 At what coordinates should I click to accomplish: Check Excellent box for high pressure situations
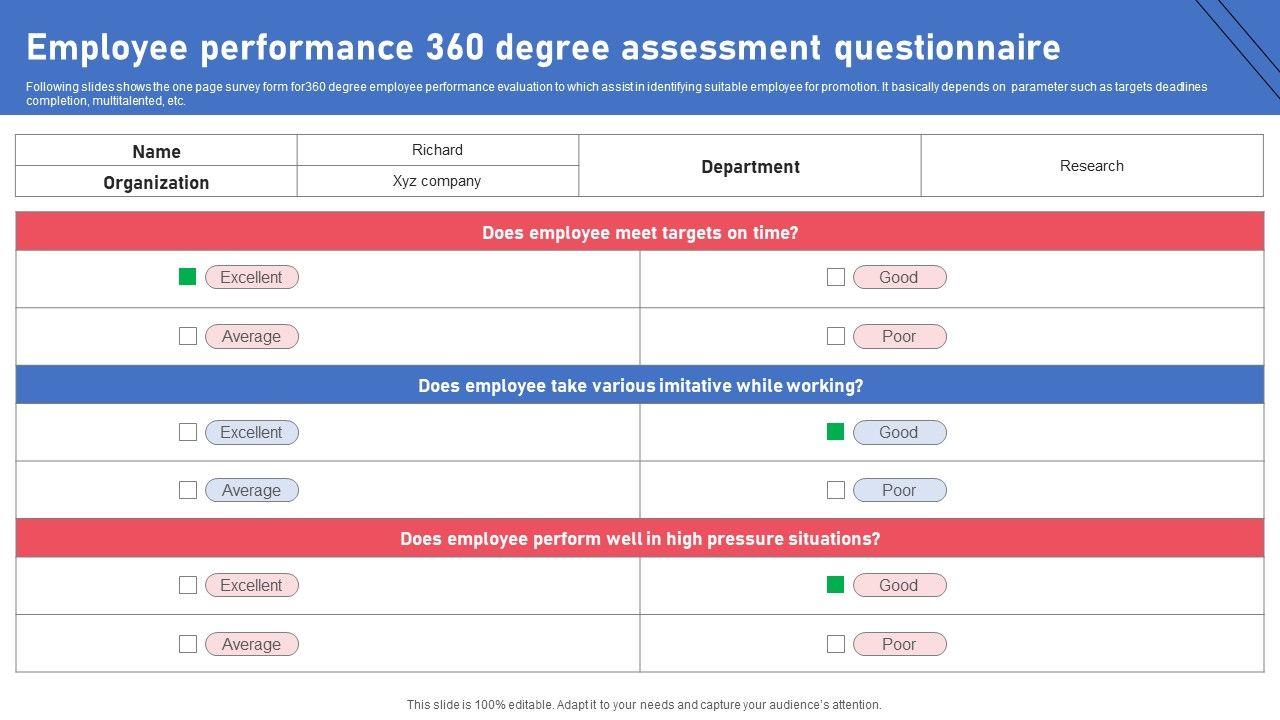pyautogui.click(x=187, y=585)
